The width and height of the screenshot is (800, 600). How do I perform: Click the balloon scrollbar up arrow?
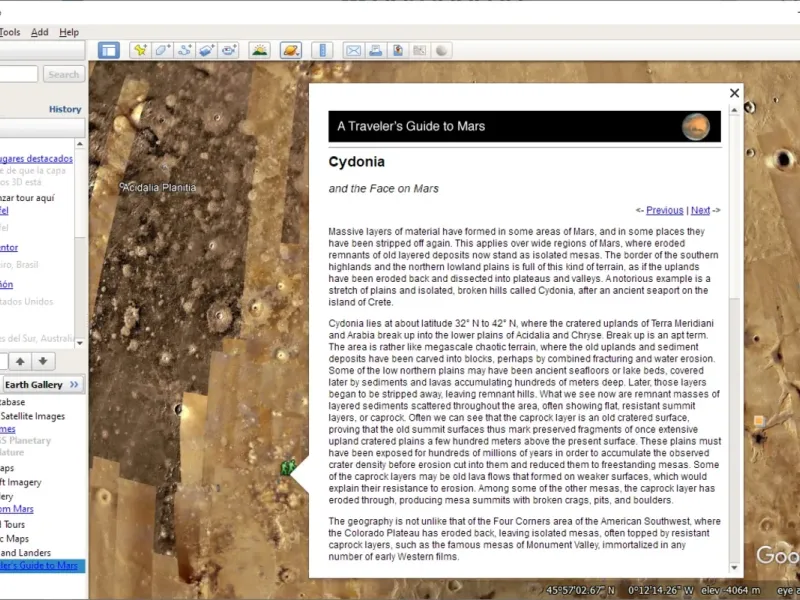(x=734, y=110)
